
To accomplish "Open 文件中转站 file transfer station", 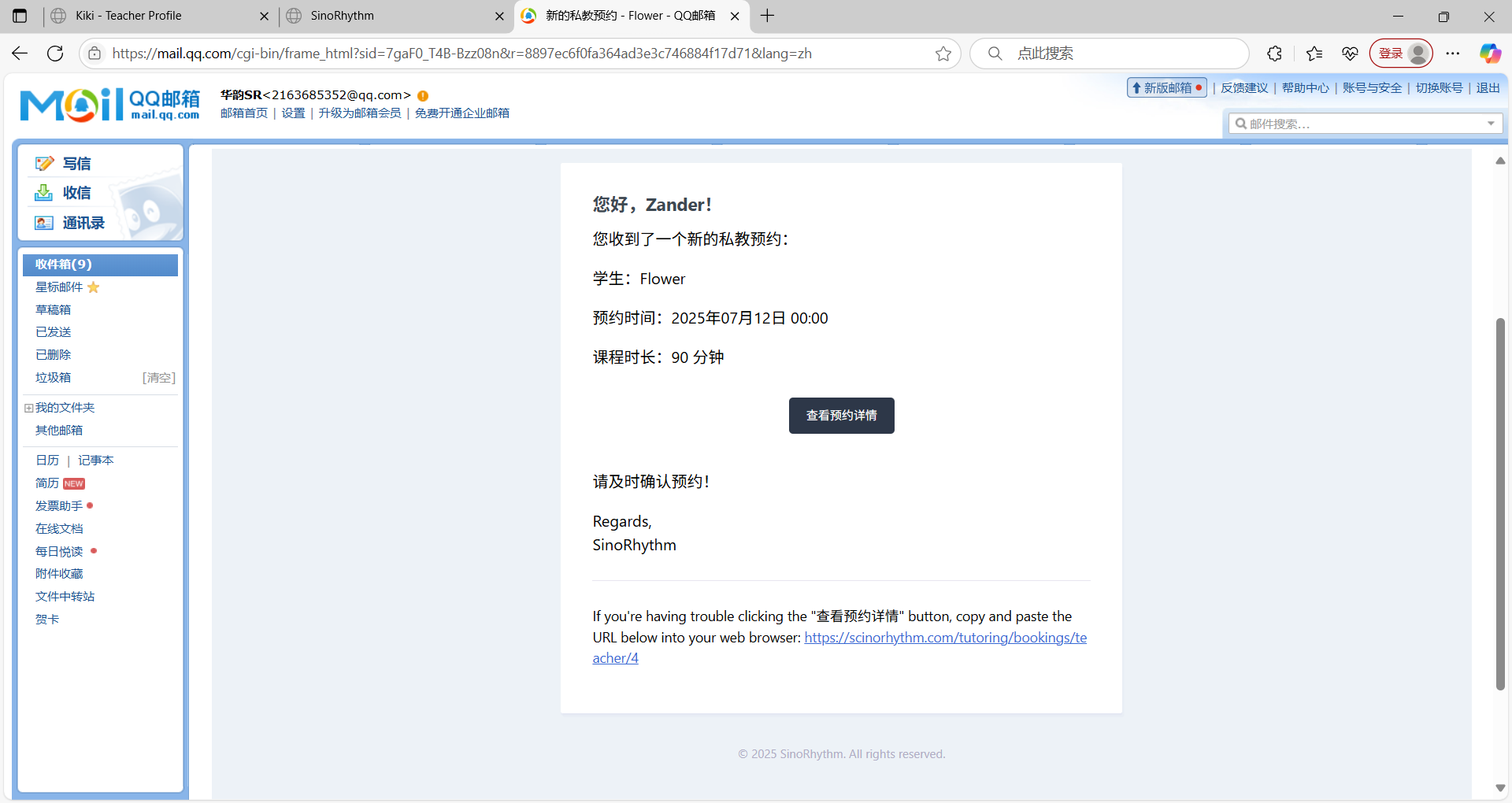I will 65,597.
